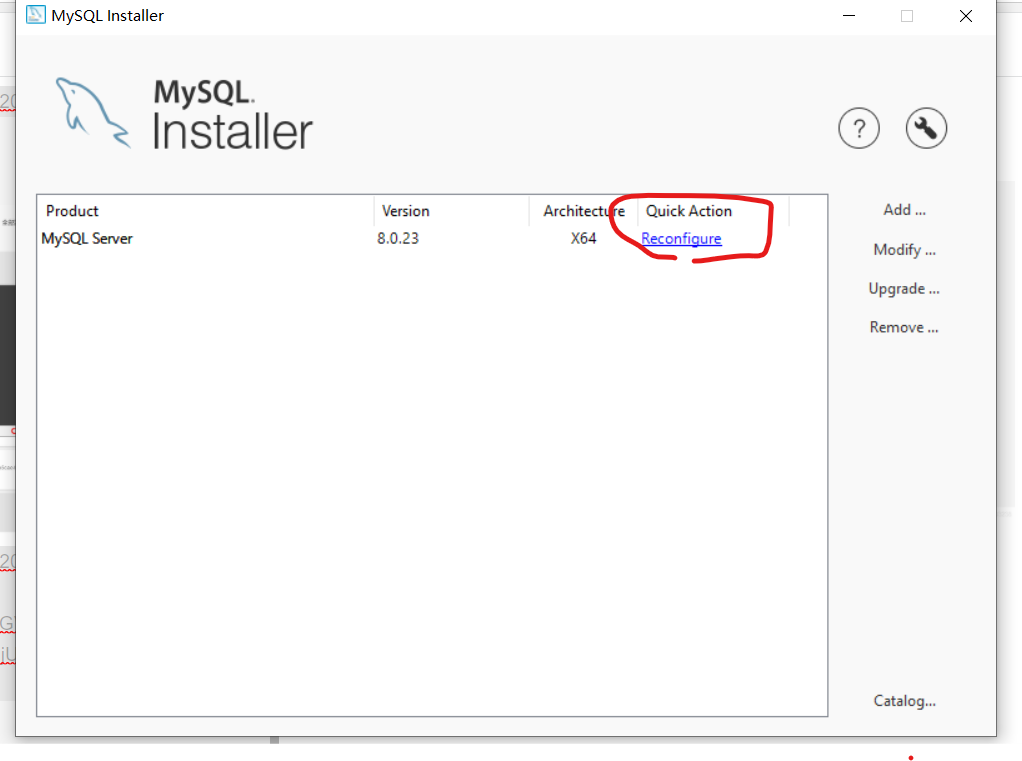Click the Reconfigure link for MySQL Server
Screen dimensions: 1022x761
[681, 238]
